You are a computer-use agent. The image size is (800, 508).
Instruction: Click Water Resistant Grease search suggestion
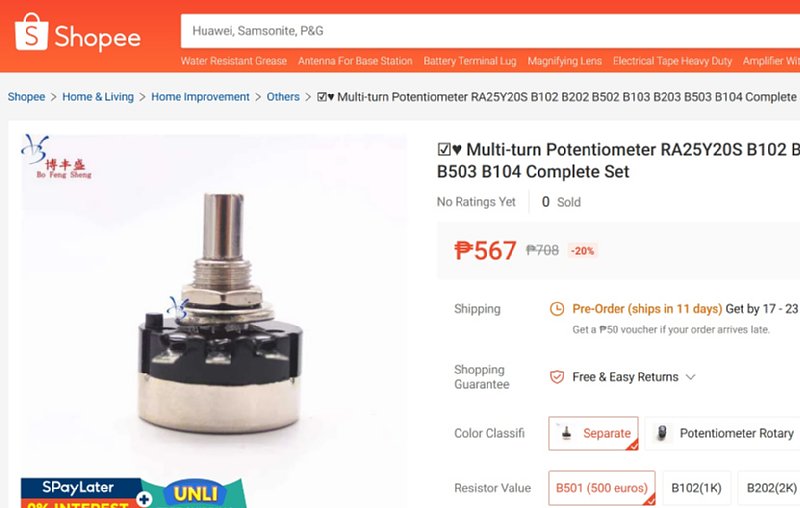point(234,61)
